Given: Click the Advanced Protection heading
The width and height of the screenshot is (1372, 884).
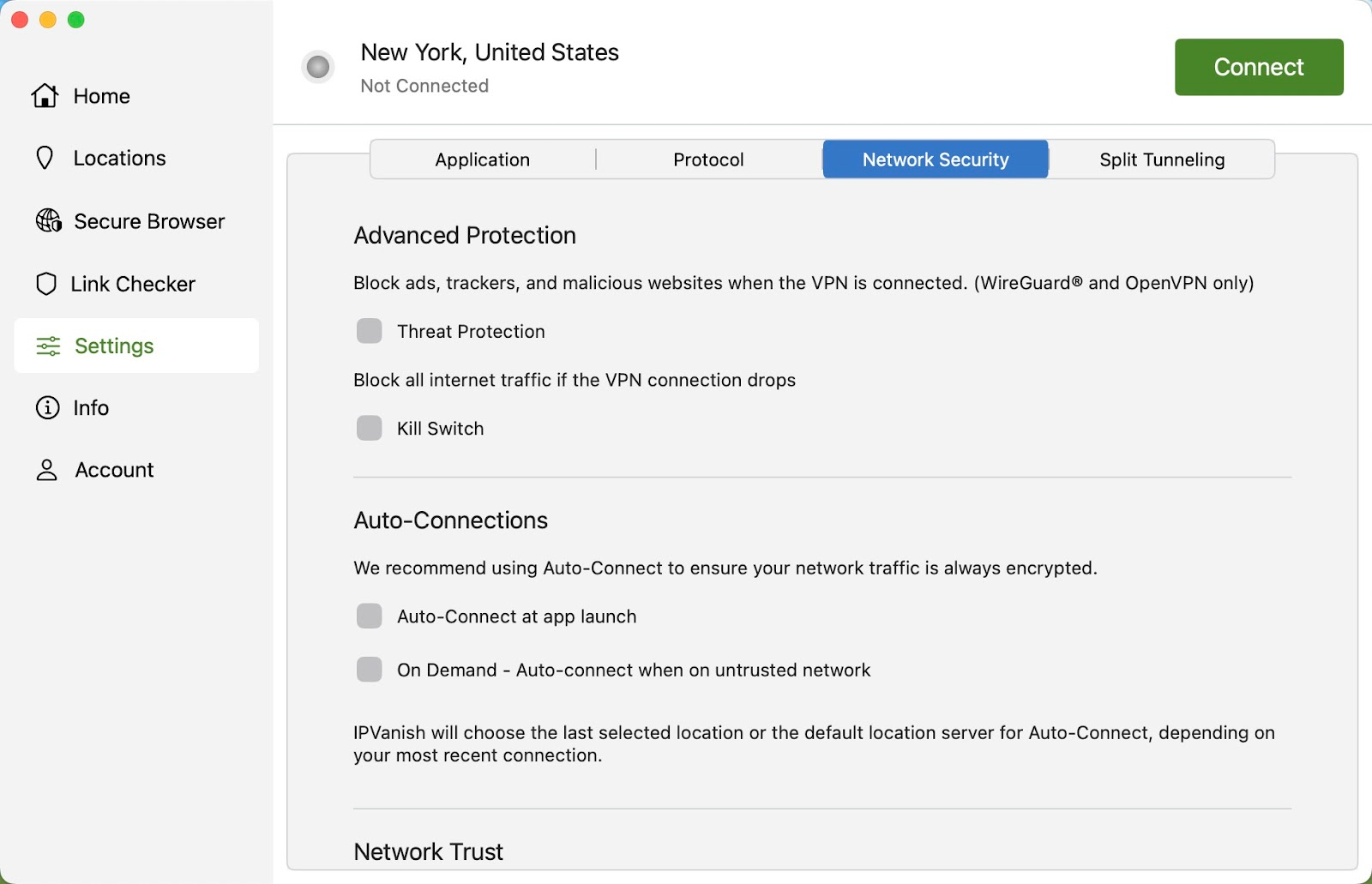Looking at the screenshot, I should pos(465,235).
